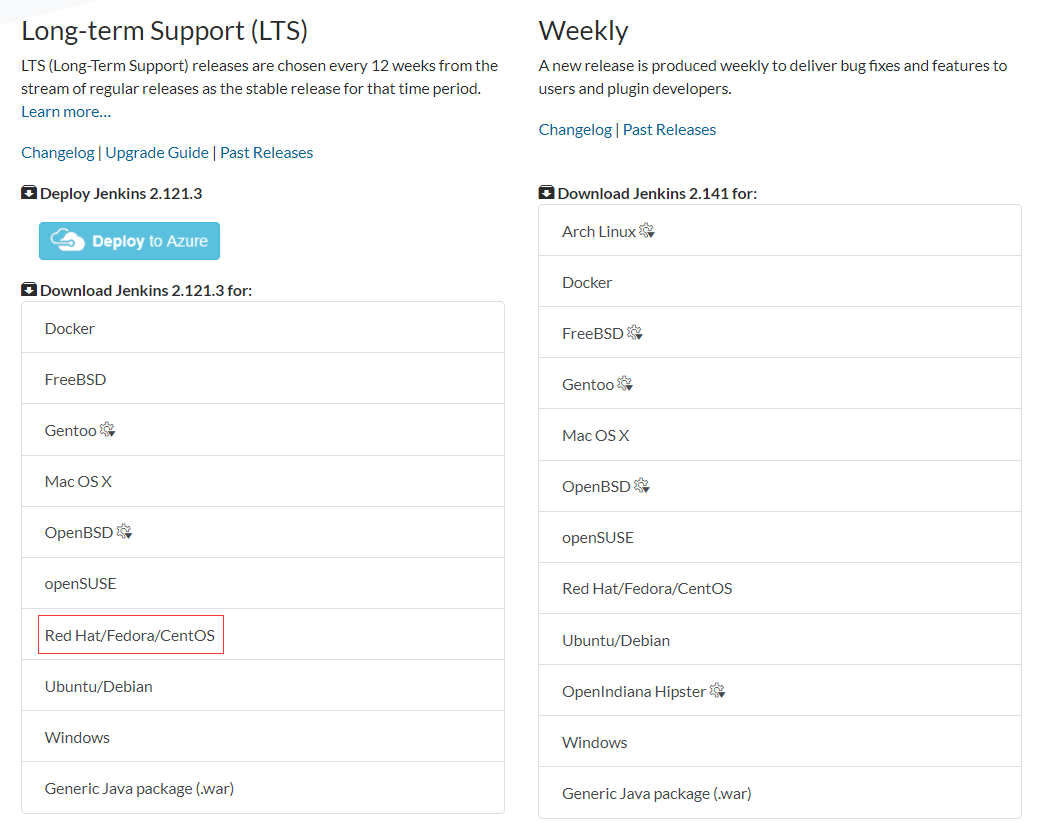
Task: Click the download icon before Deploy Jenkins 2.121.3
Action: [x=29, y=193]
